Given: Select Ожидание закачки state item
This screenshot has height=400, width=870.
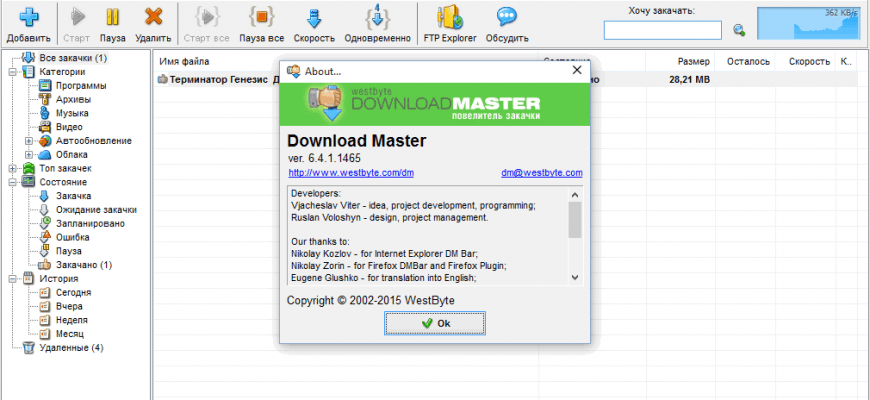Looking at the screenshot, I should point(96,210).
